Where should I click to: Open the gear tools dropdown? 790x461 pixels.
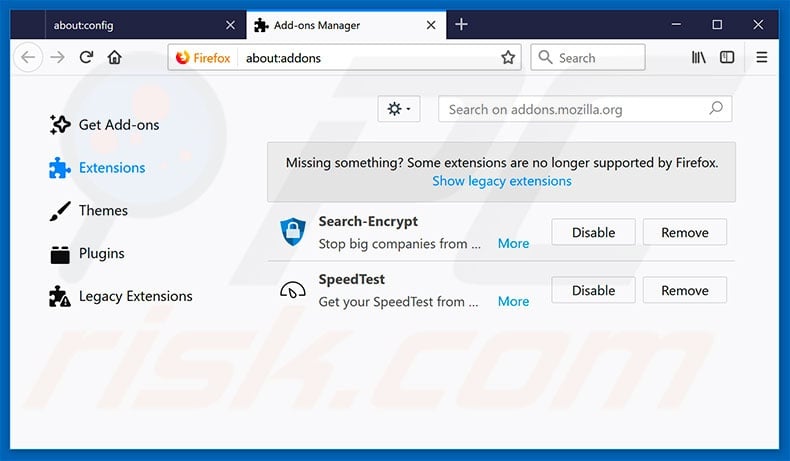point(399,109)
